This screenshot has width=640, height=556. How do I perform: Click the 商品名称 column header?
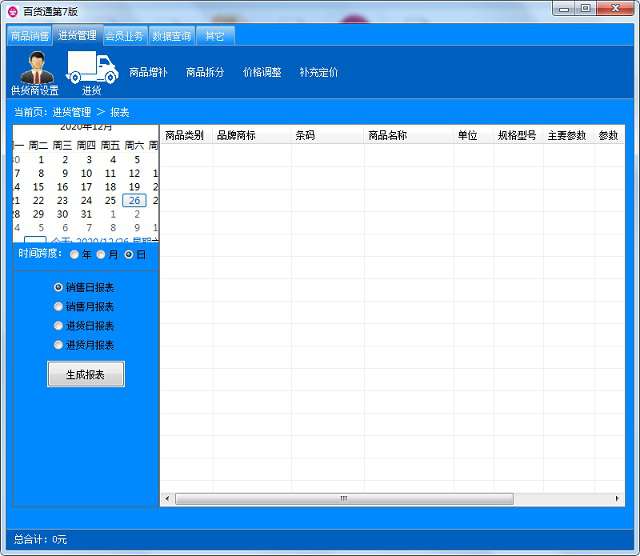pyautogui.click(x=388, y=135)
